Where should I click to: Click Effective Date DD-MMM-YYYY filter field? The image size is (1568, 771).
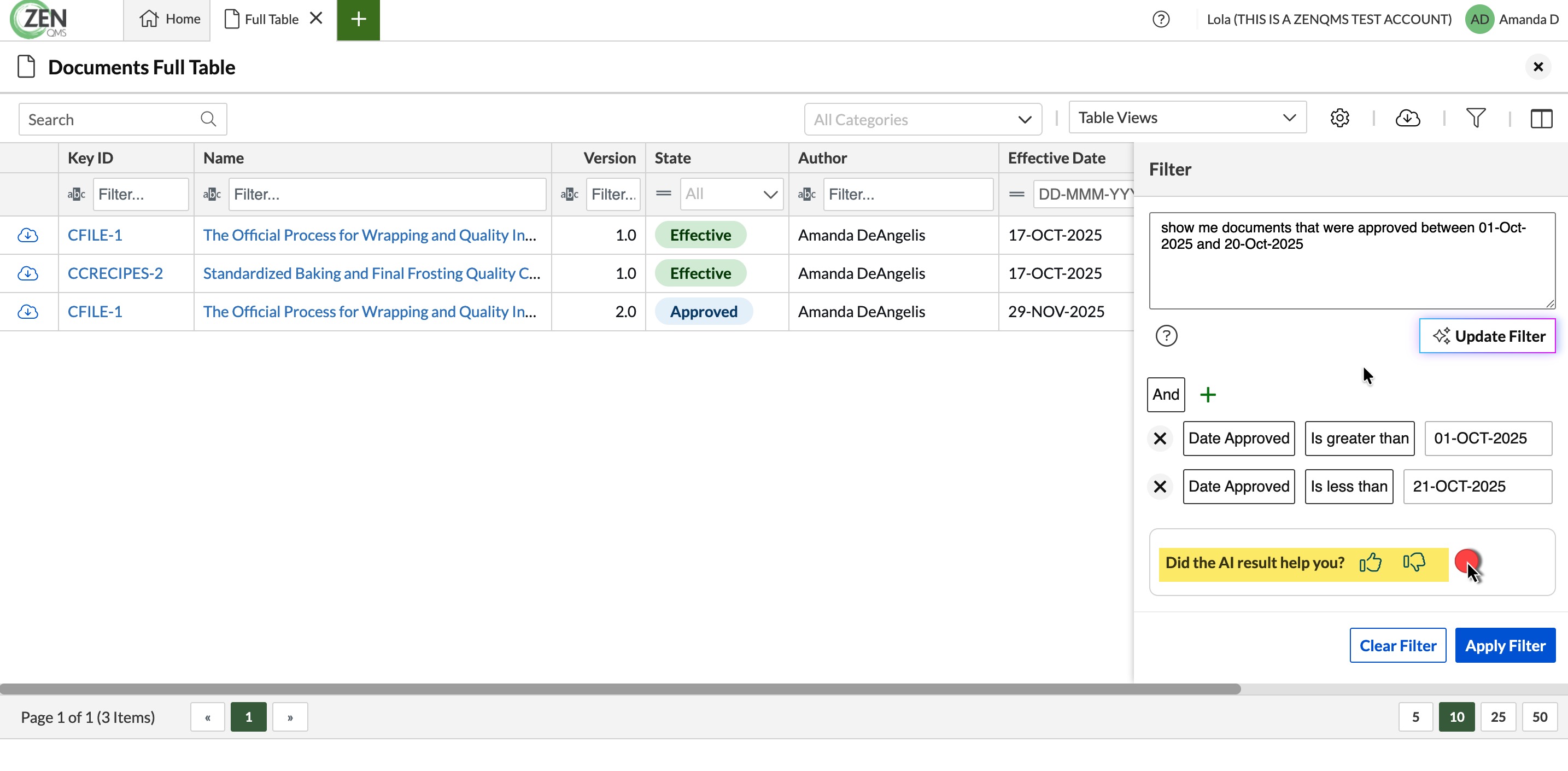(1084, 194)
